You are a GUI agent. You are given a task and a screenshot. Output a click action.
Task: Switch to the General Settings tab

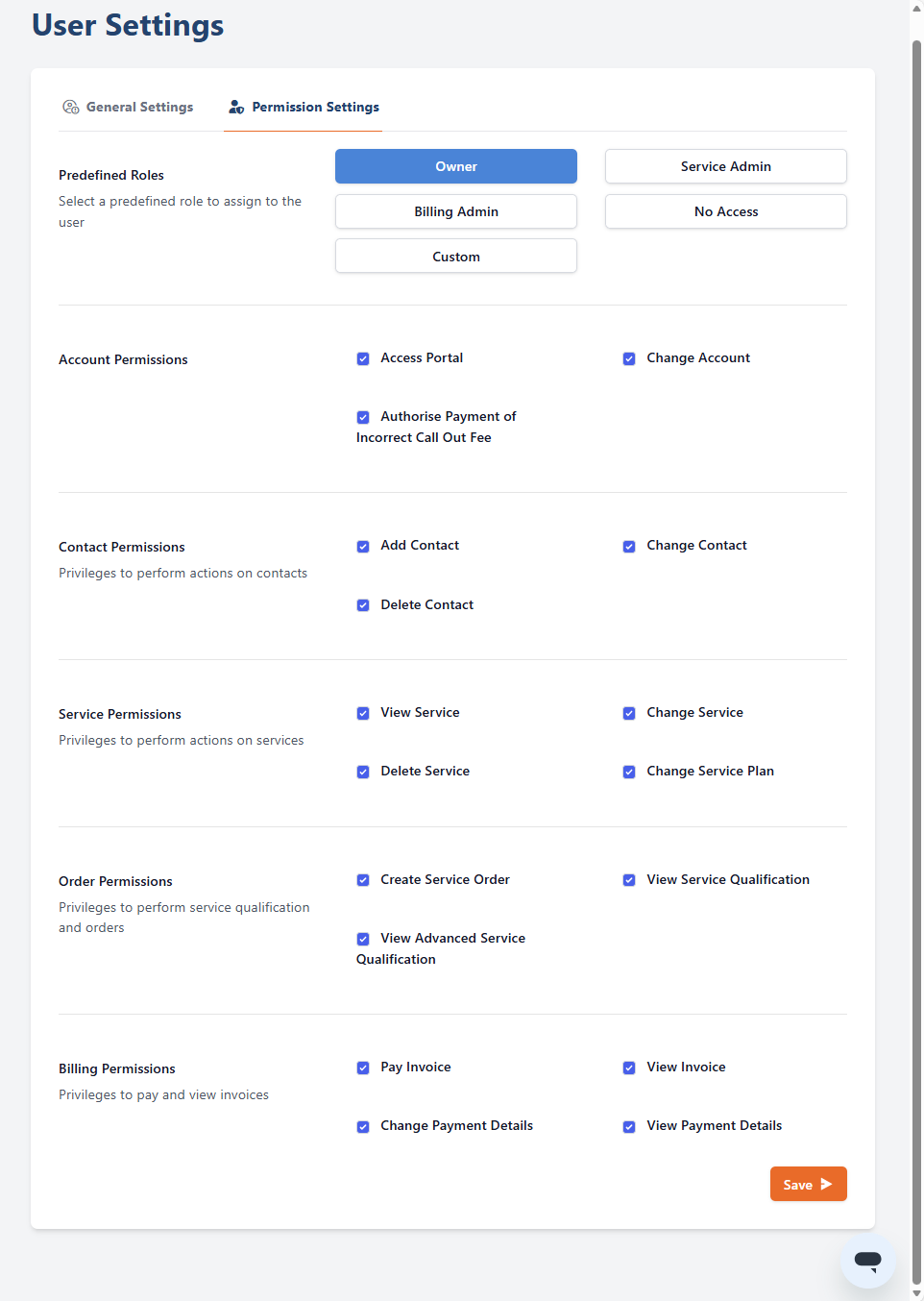coord(128,107)
